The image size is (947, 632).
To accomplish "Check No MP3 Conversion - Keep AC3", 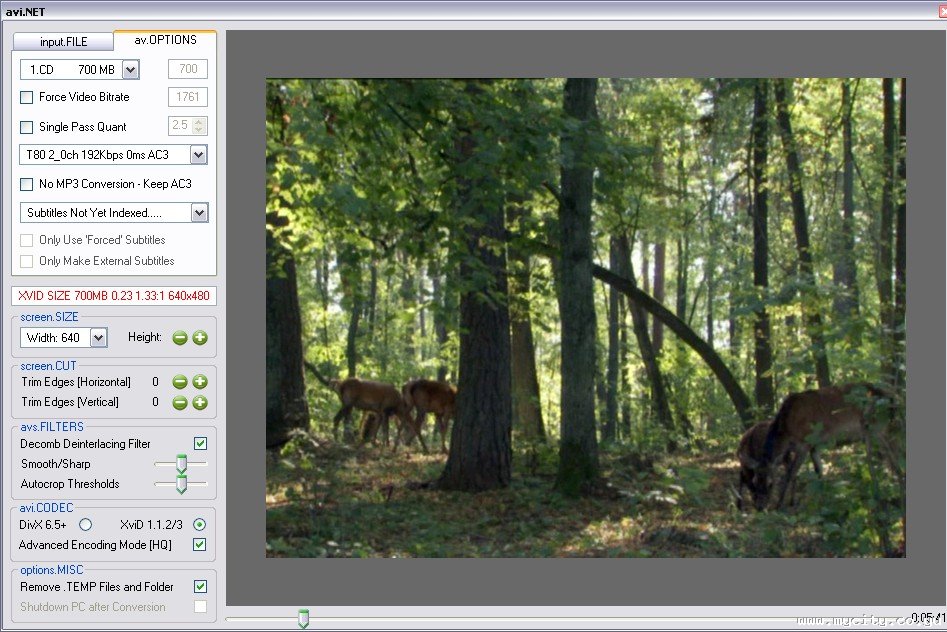I will (27, 184).
